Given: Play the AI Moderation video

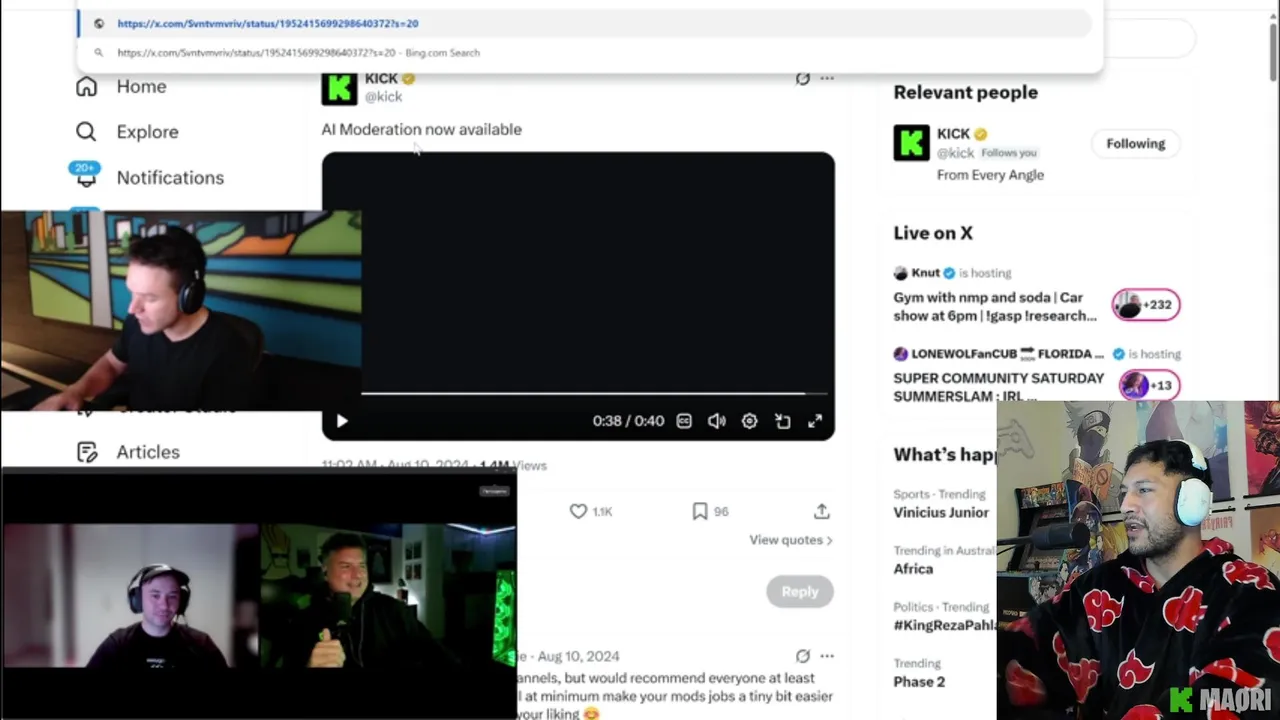Looking at the screenshot, I should click(x=342, y=421).
